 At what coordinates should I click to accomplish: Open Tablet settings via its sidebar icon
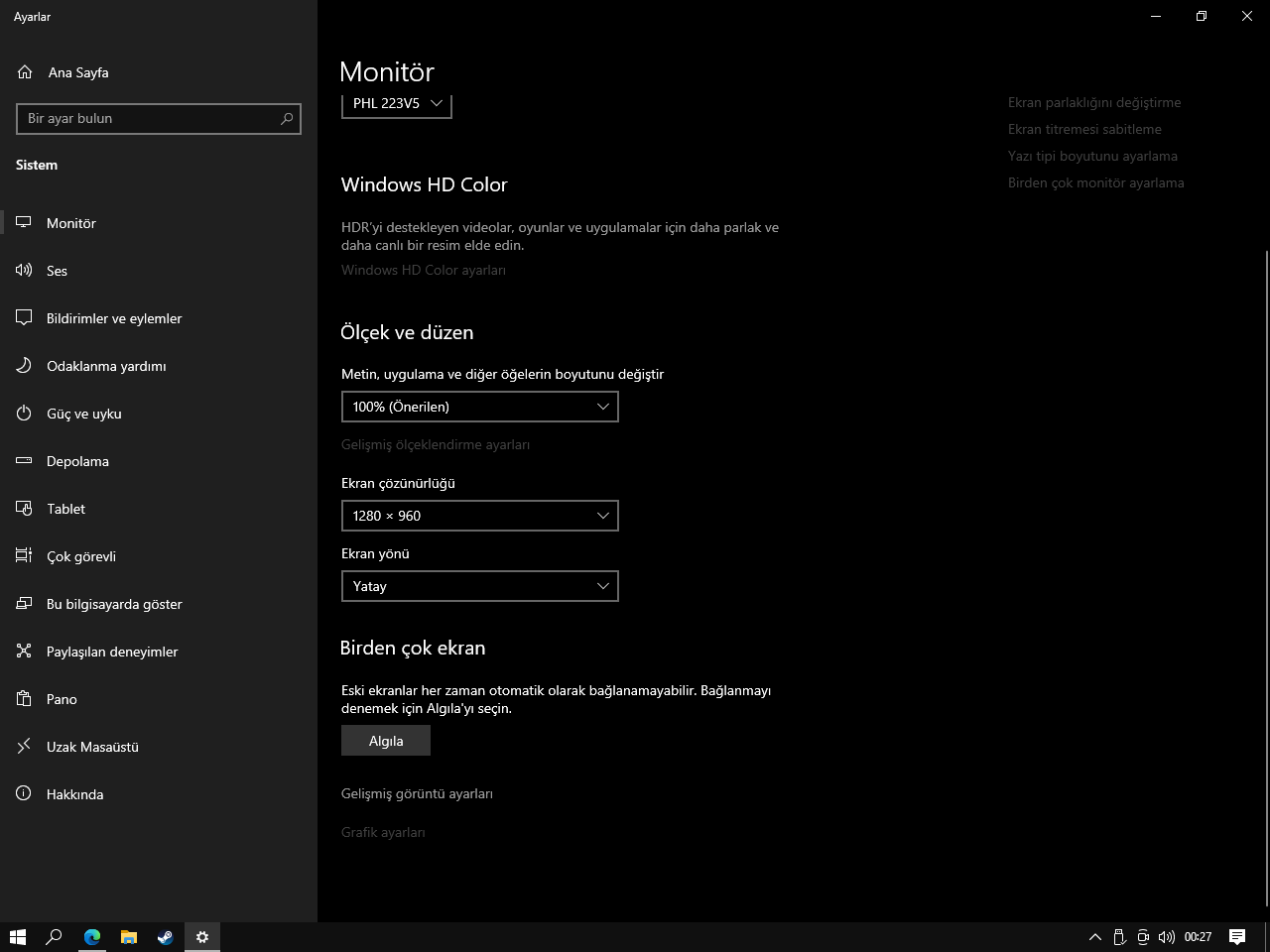click(25, 509)
